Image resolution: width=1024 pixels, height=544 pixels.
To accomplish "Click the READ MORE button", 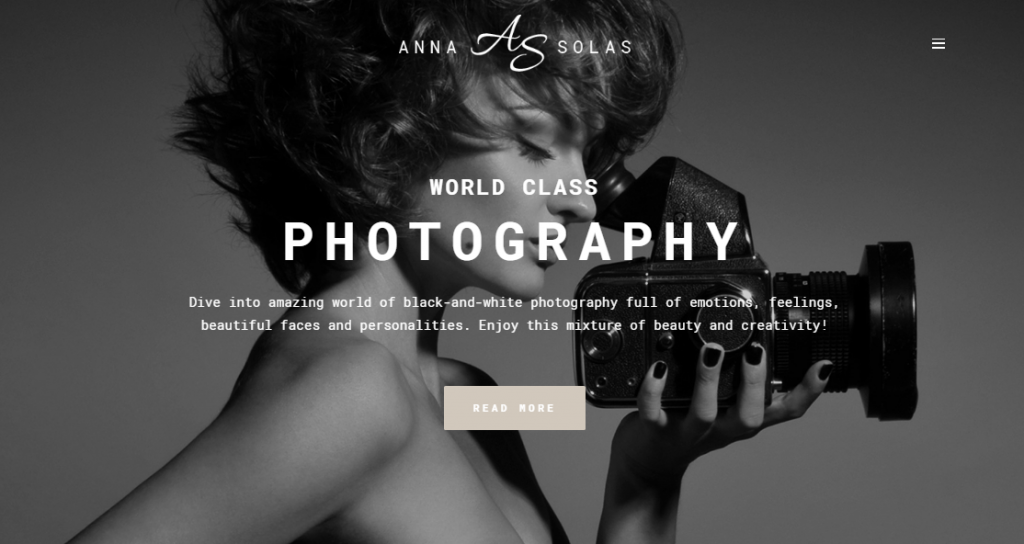I will coord(515,408).
